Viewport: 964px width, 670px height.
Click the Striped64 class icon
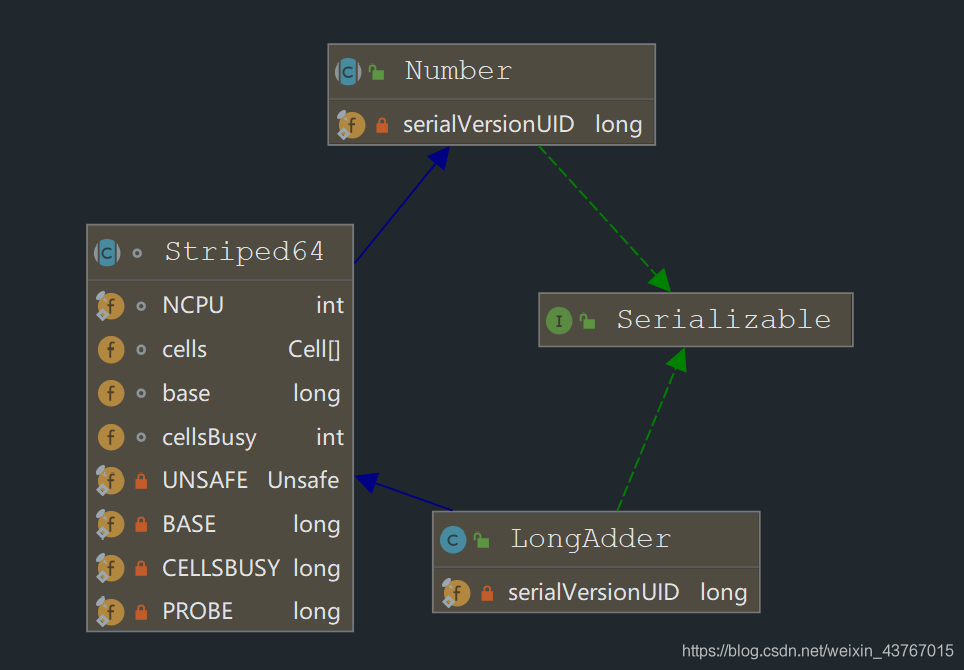[107, 252]
